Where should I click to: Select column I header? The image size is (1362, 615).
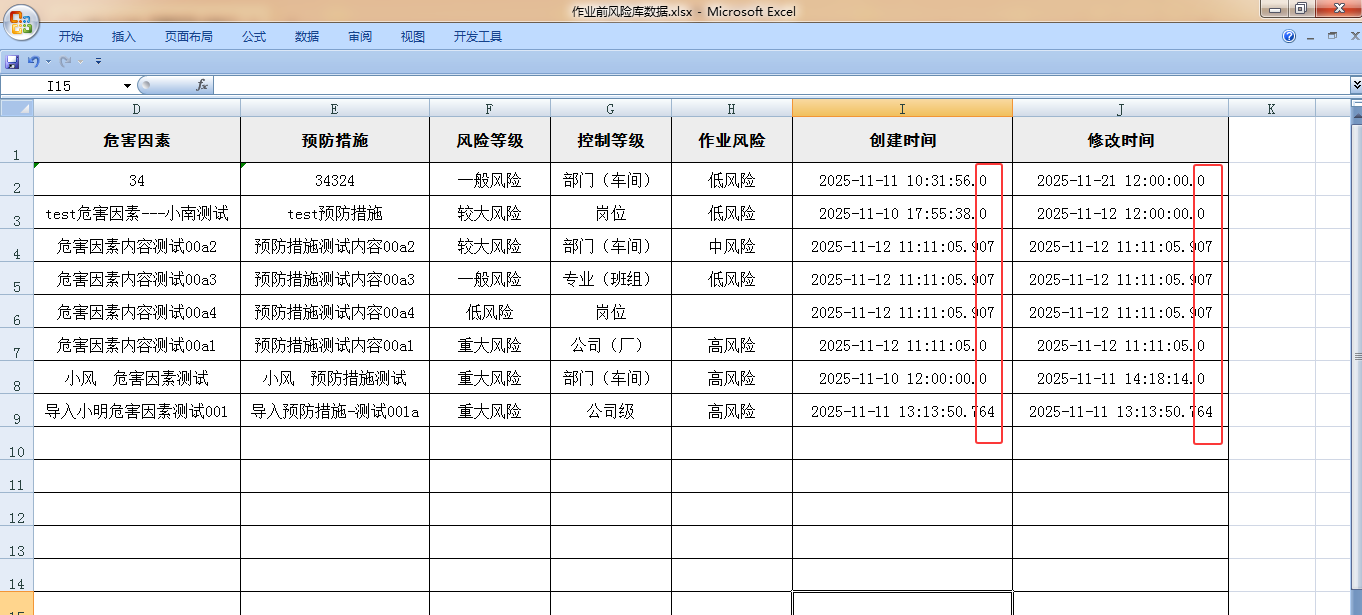coord(902,109)
